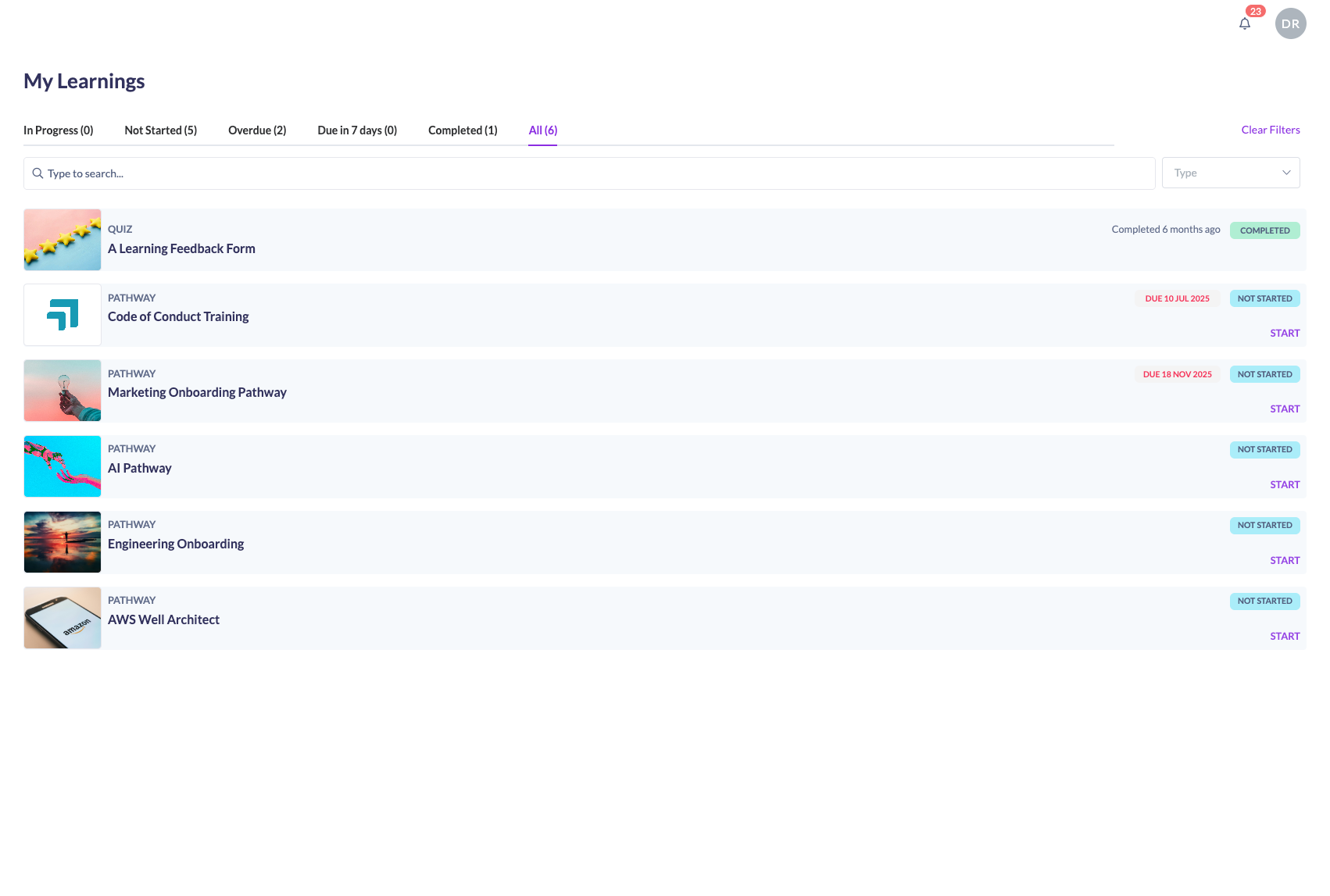Open the A Learning Feedback Form title
The height and width of the screenshot is (896, 1330).
(x=181, y=248)
